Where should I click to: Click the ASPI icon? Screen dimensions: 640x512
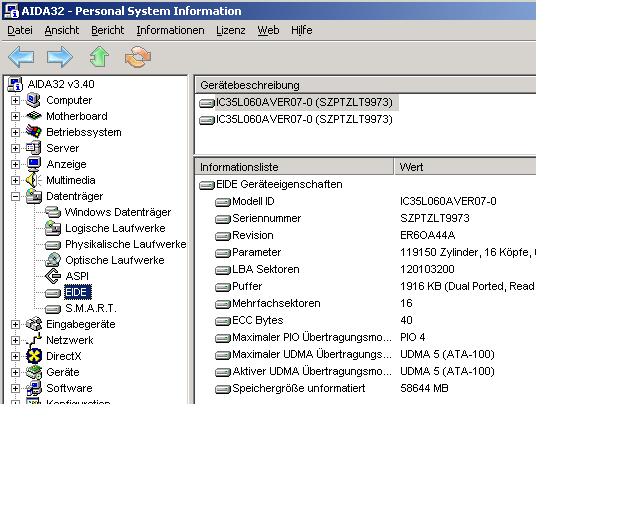pos(53,276)
